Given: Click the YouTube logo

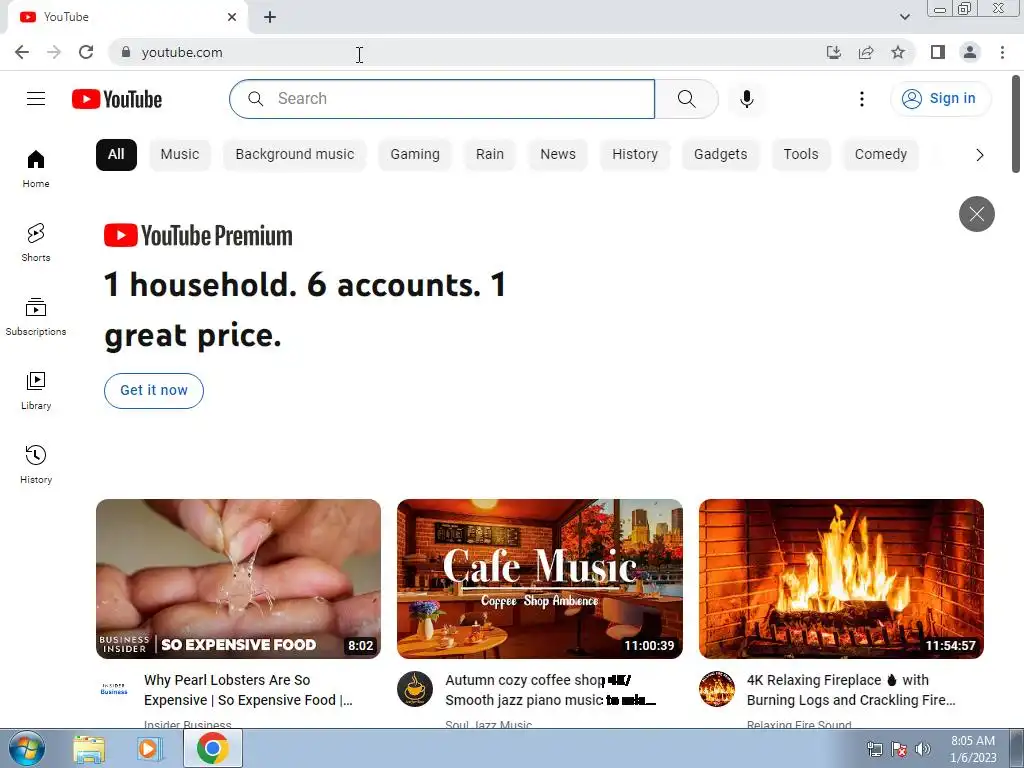Looking at the screenshot, I should (117, 99).
